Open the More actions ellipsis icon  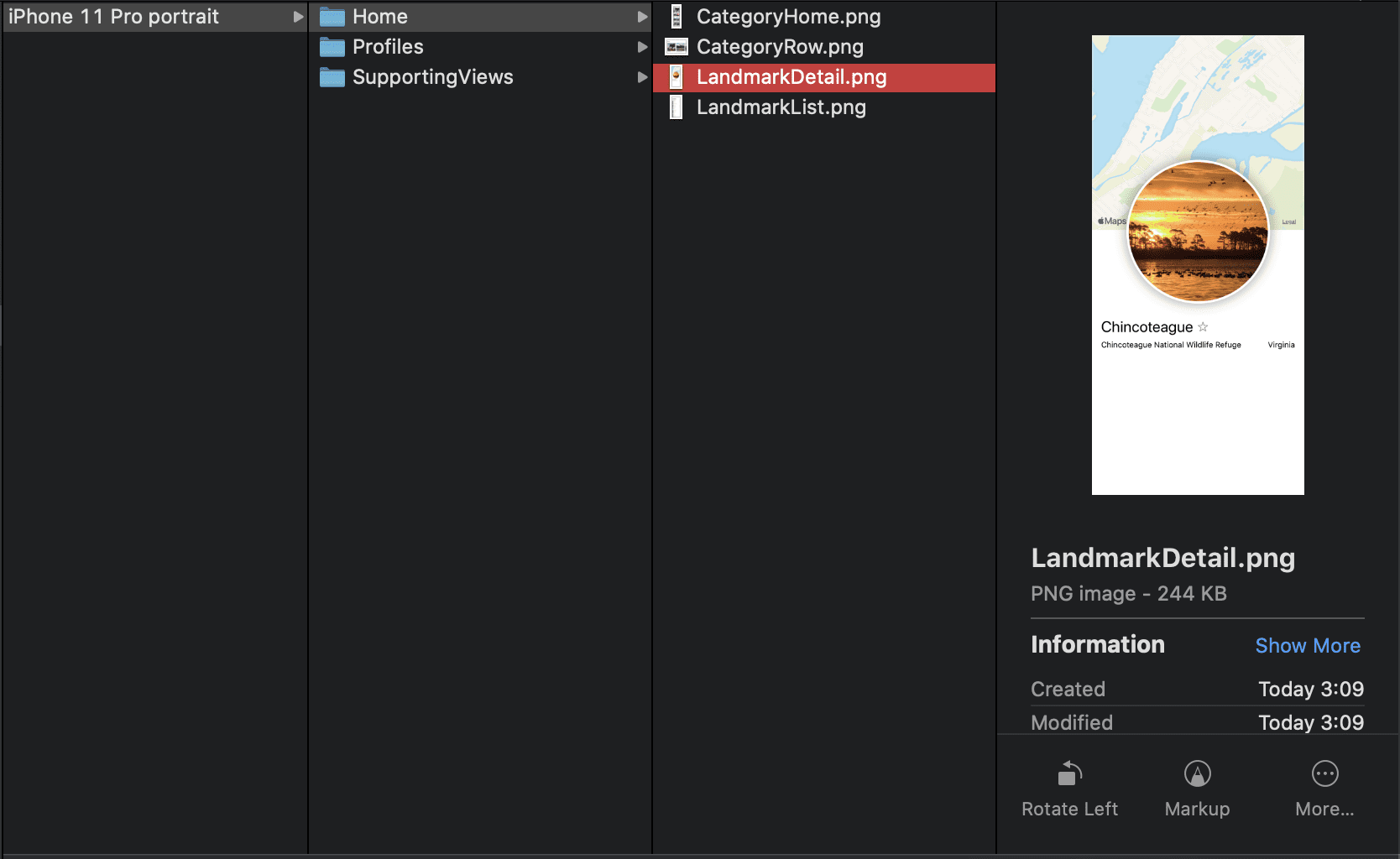point(1325,773)
